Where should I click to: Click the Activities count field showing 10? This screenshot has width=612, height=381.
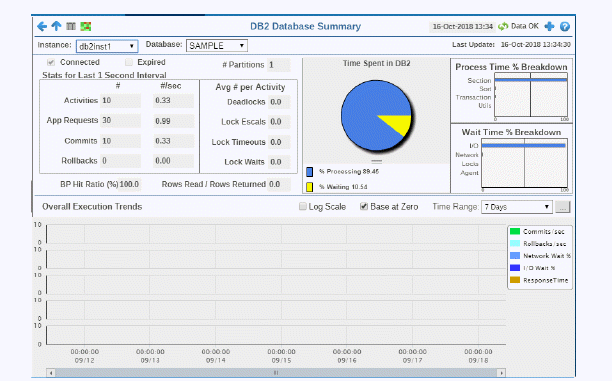(x=121, y=101)
